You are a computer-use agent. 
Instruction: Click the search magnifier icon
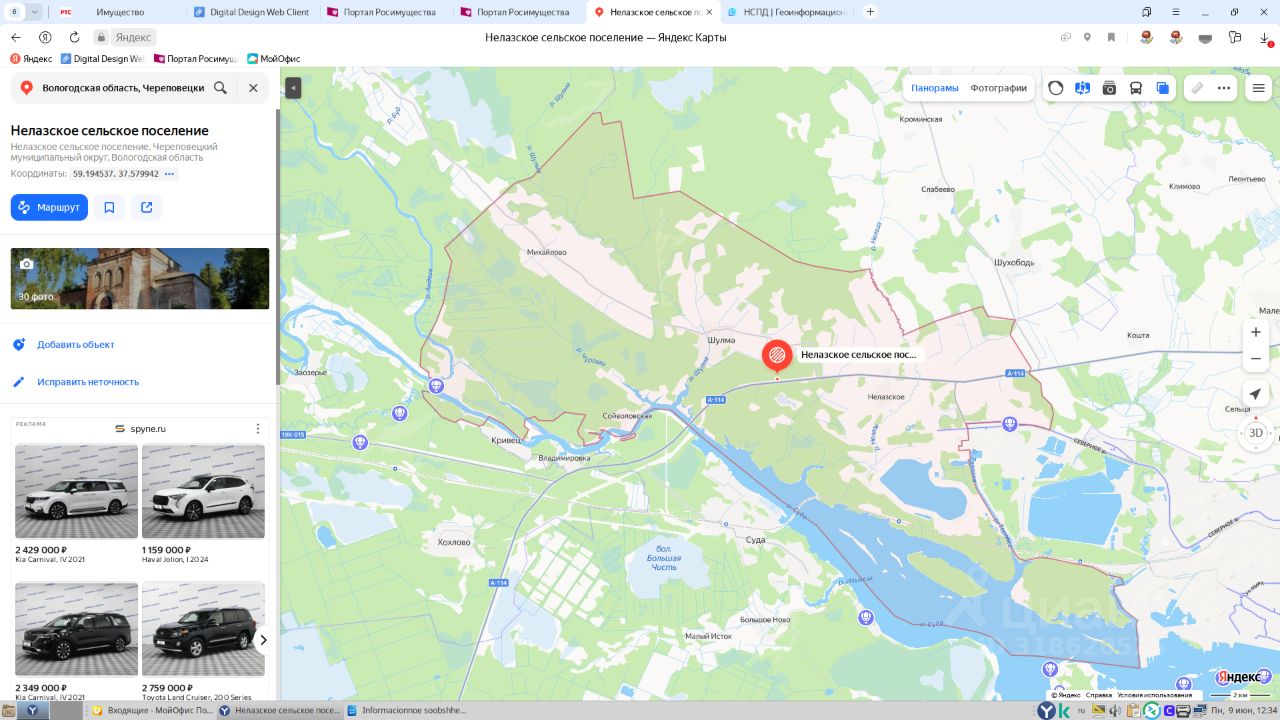click(220, 88)
